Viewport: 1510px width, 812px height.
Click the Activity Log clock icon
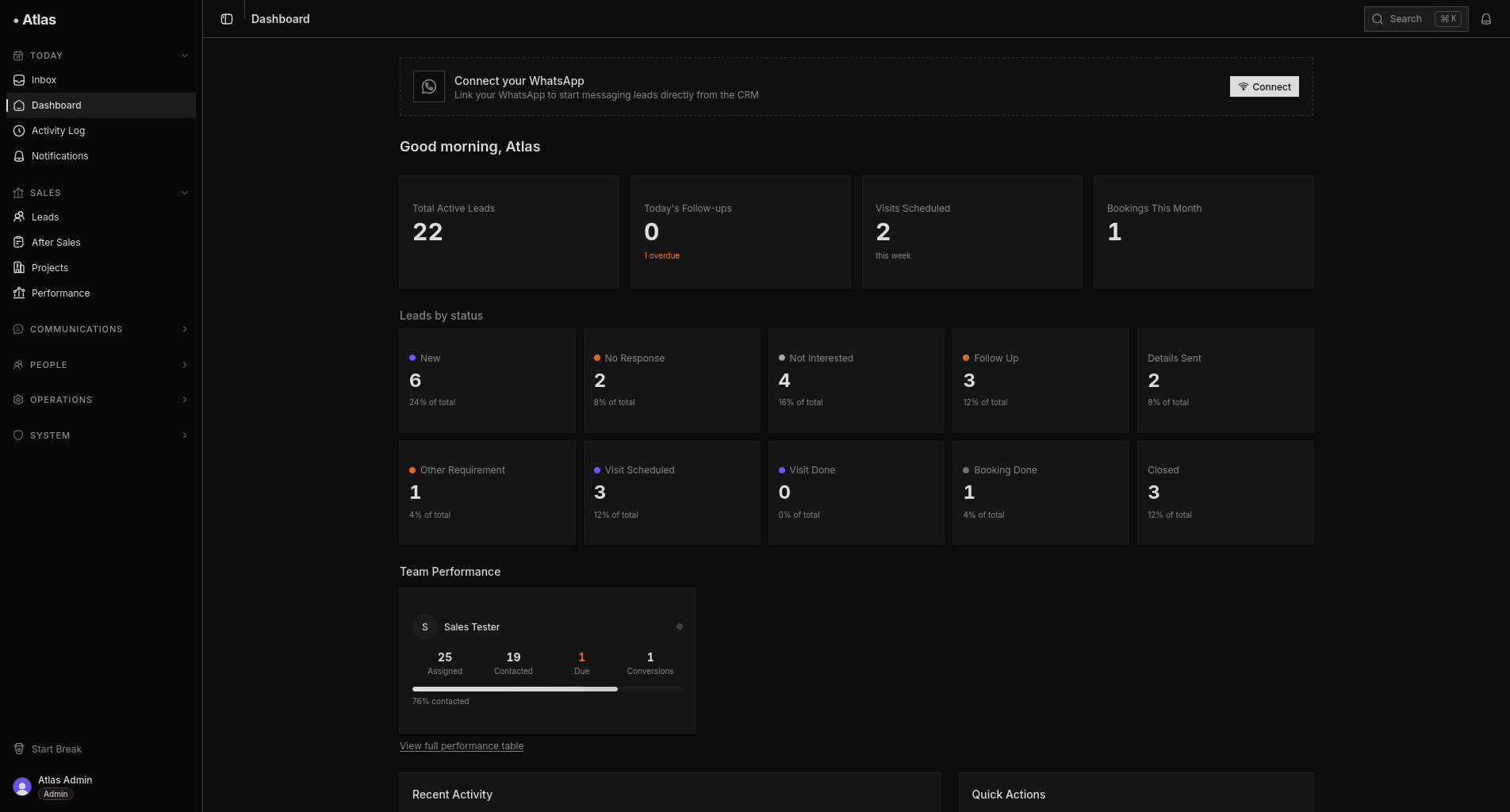pos(19,131)
